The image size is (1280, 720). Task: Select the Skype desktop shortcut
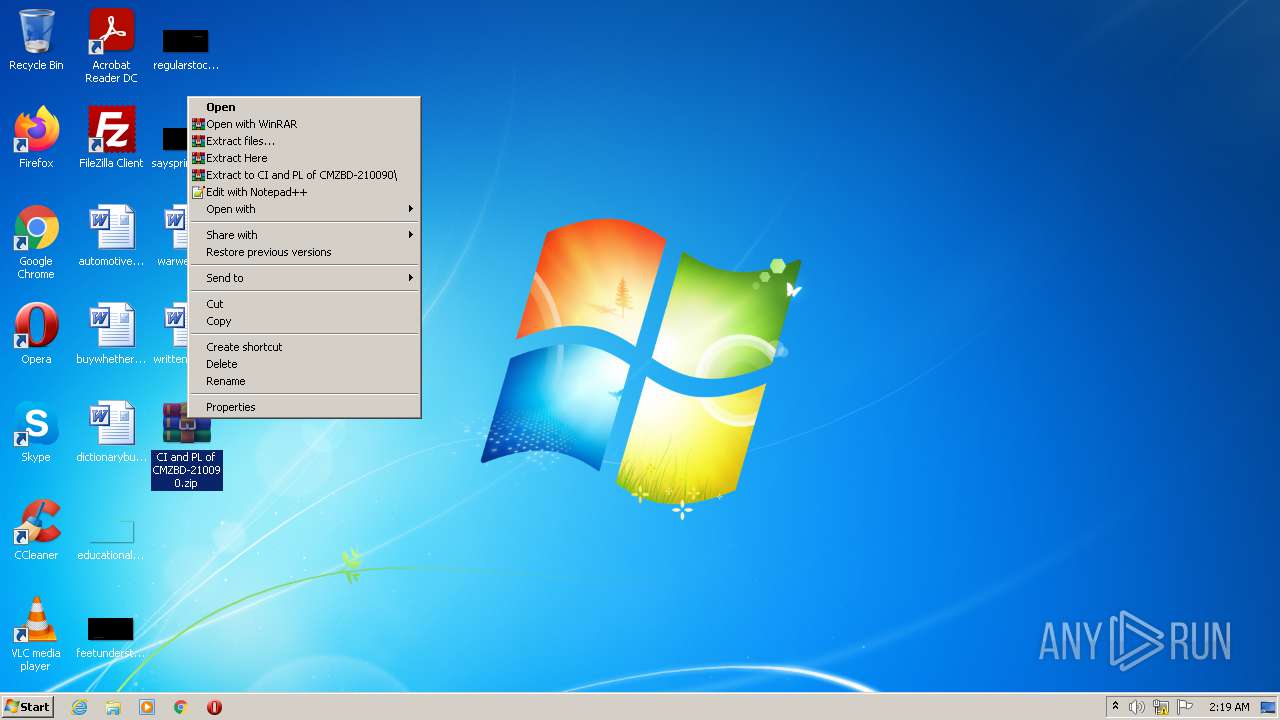coord(36,432)
